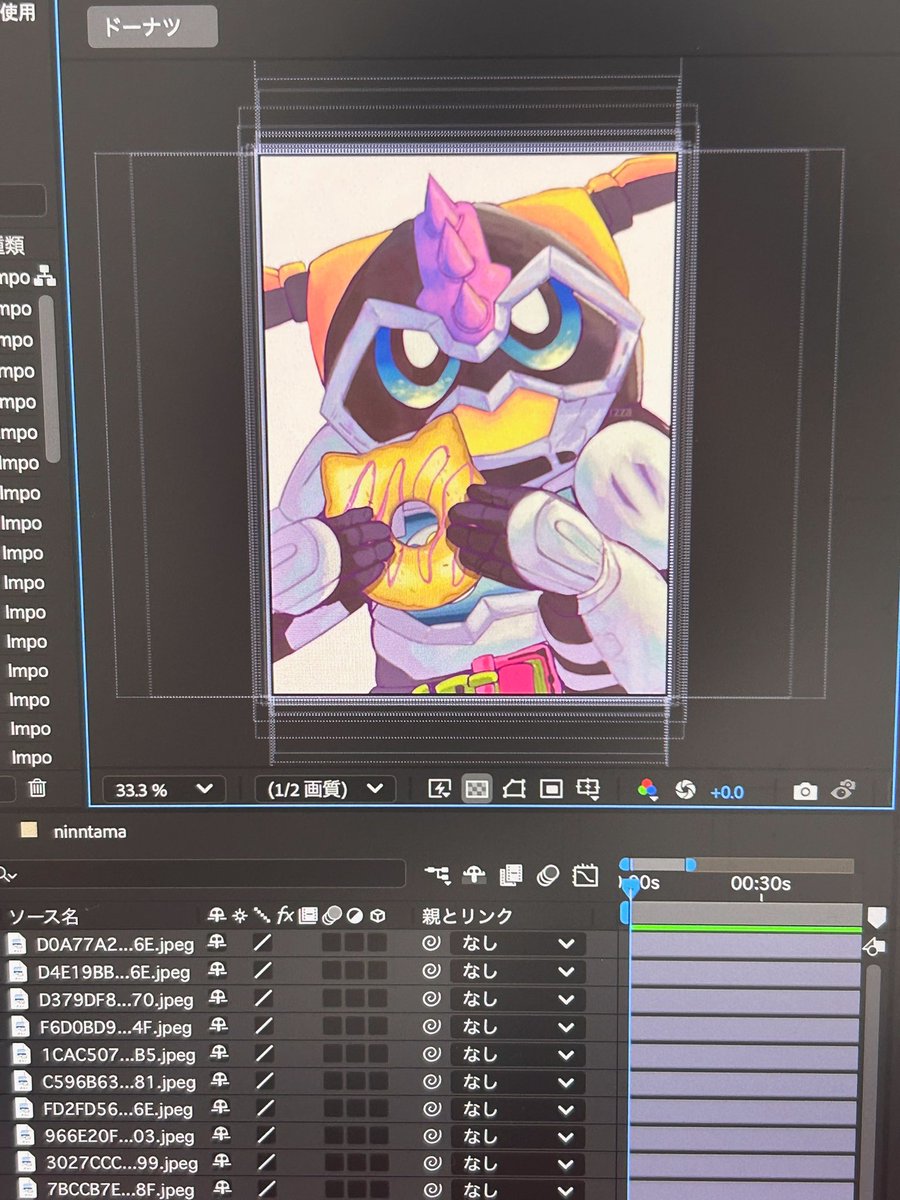Viewport: 900px width, 1200px height.
Task: Select the C596B63...81.jpeg layer
Action: [x=118, y=1082]
